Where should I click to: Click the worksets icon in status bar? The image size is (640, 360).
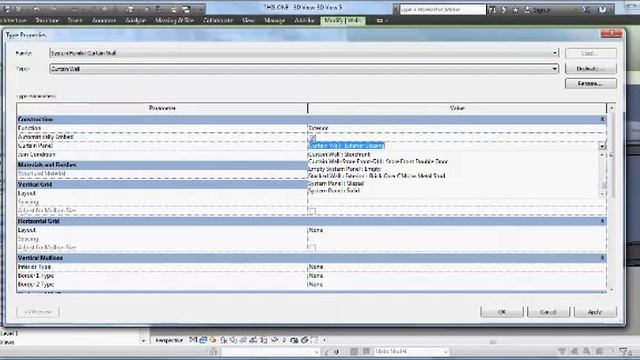[x=213, y=351]
